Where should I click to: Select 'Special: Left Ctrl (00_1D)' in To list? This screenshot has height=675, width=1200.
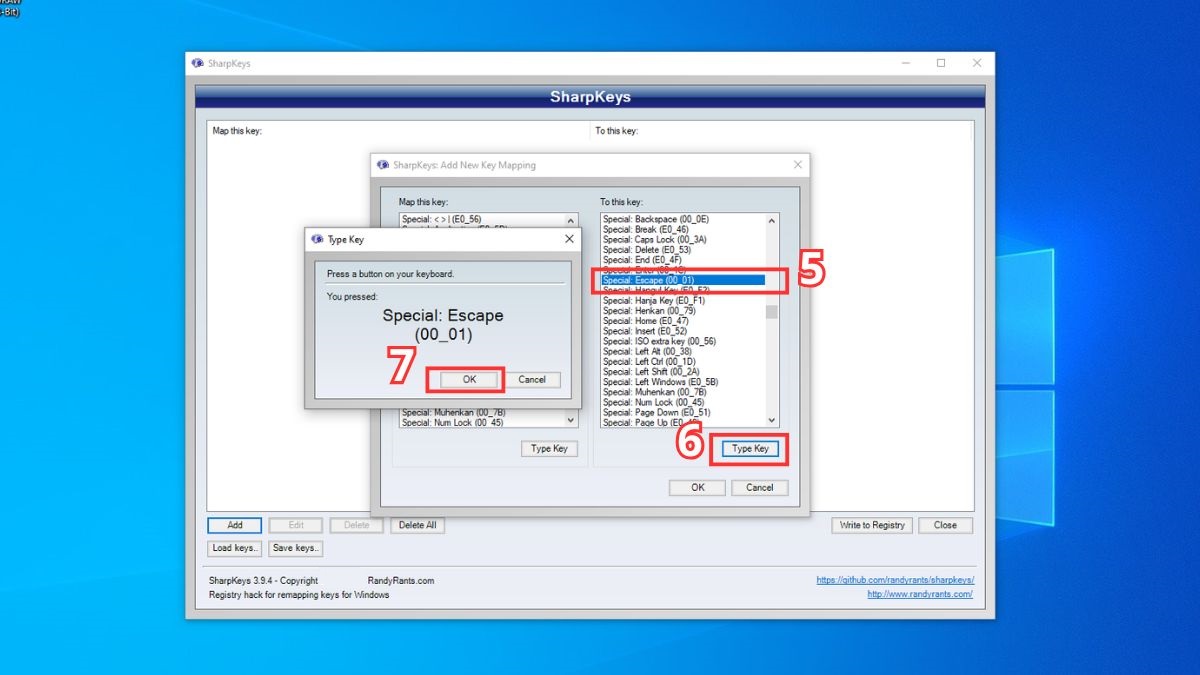click(683, 361)
